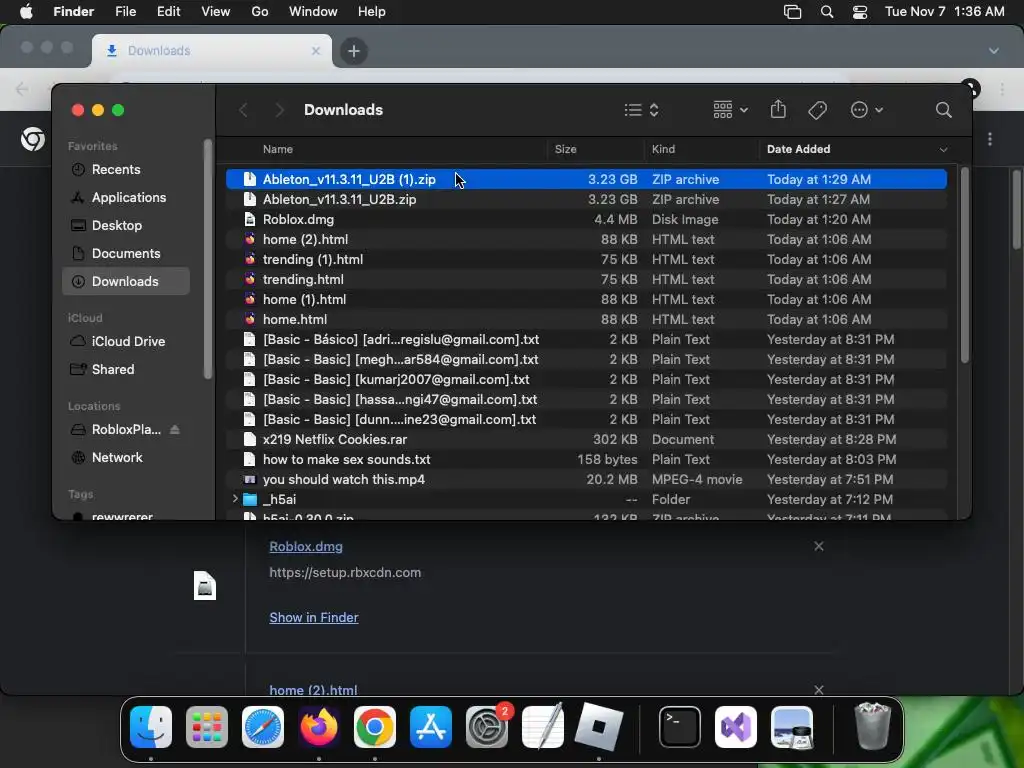The width and height of the screenshot is (1024, 768).
Task: Open the Edit menu in menu bar
Action: coord(168,12)
